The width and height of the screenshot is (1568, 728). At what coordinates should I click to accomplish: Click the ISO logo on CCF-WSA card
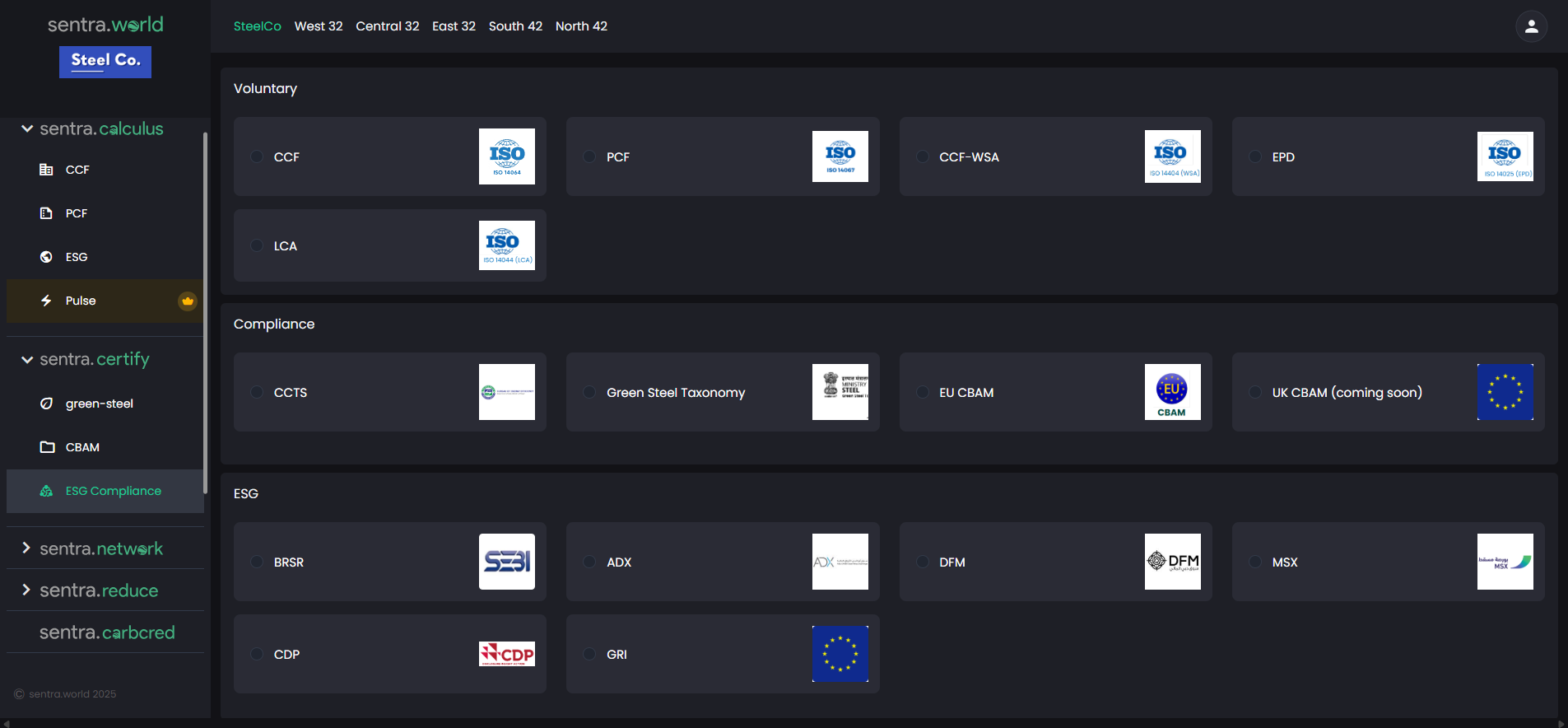(1172, 156)
